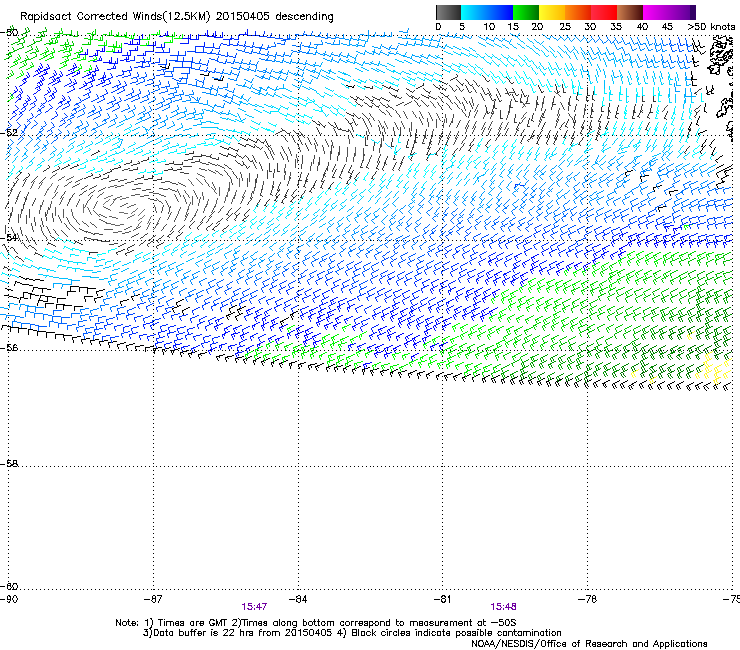This screenshot has width=740, height=650.
Task: Click the '>50 knots' legend label
Action: tap(711, 27)
